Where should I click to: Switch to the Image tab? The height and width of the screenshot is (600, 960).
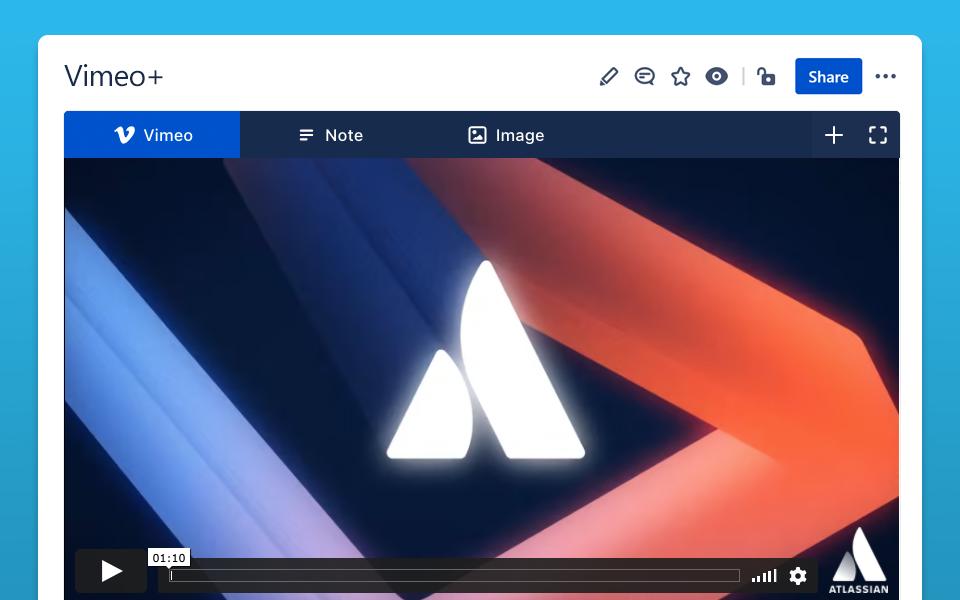coord(506,135)
